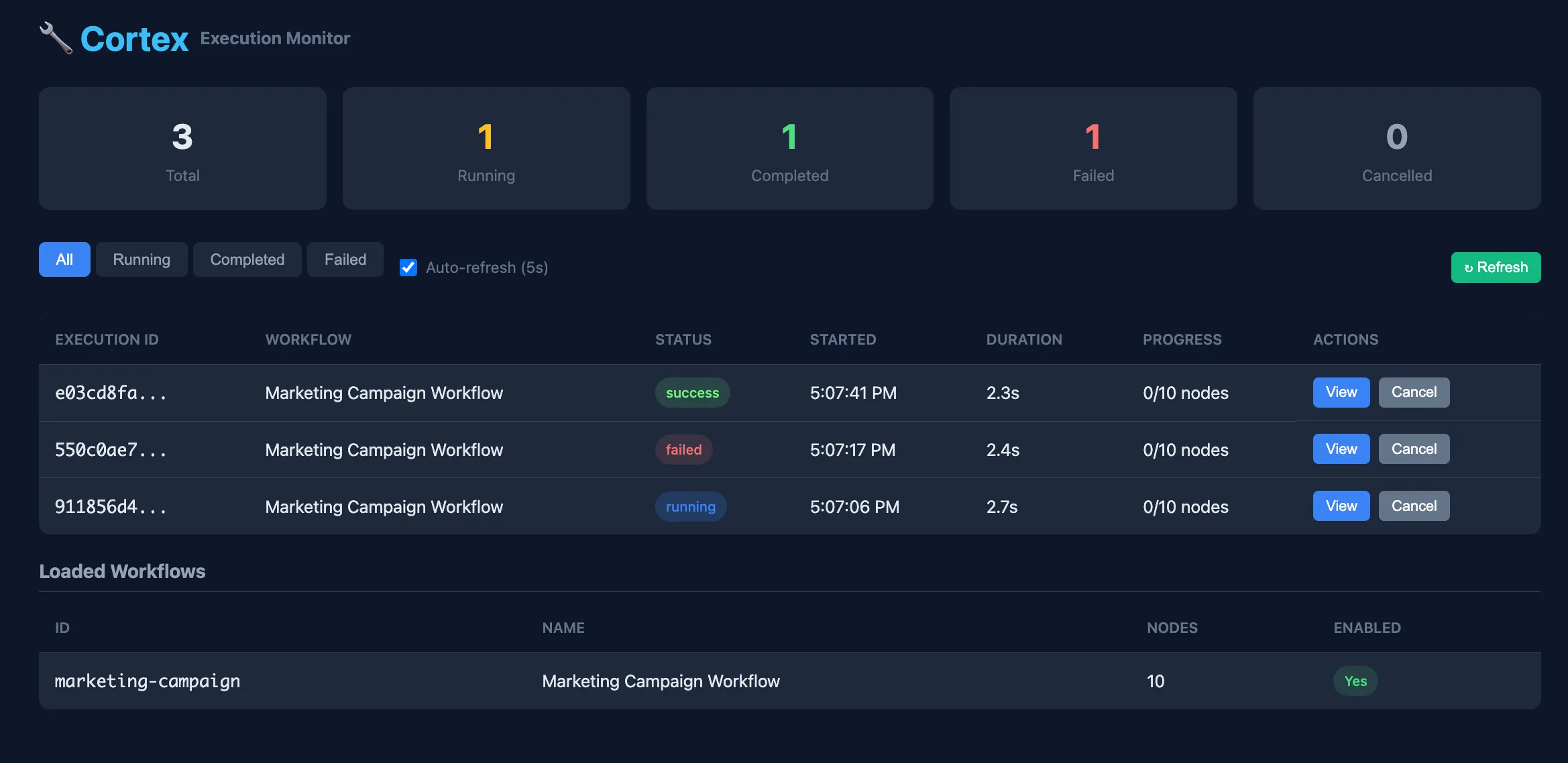The height and width of the screenshot is (763, 1568).
Task: Click the Yes enabled badge
Action: click(1355, 681)
